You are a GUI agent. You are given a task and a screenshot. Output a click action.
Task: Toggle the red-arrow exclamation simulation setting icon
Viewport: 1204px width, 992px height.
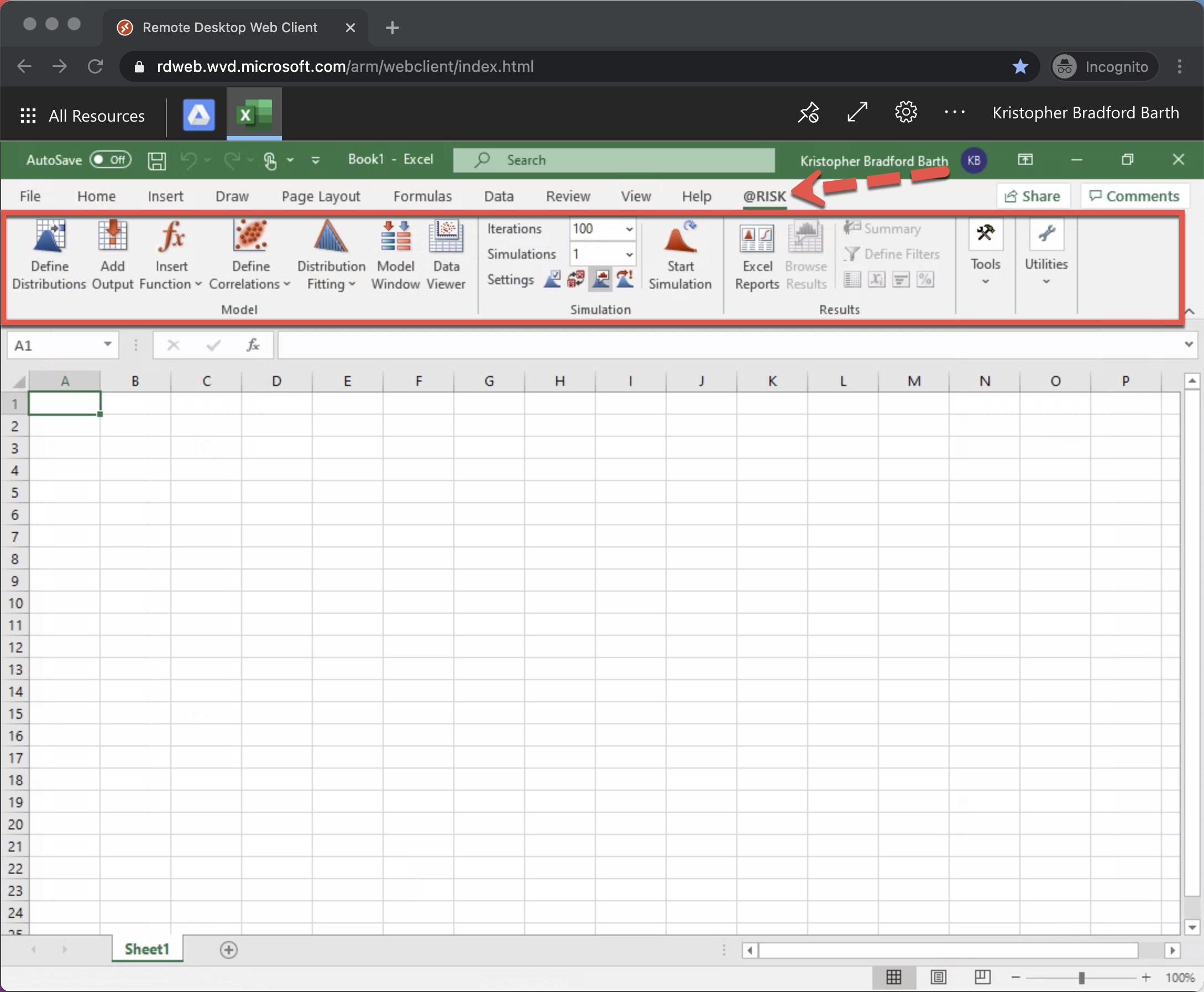[625, 279]
